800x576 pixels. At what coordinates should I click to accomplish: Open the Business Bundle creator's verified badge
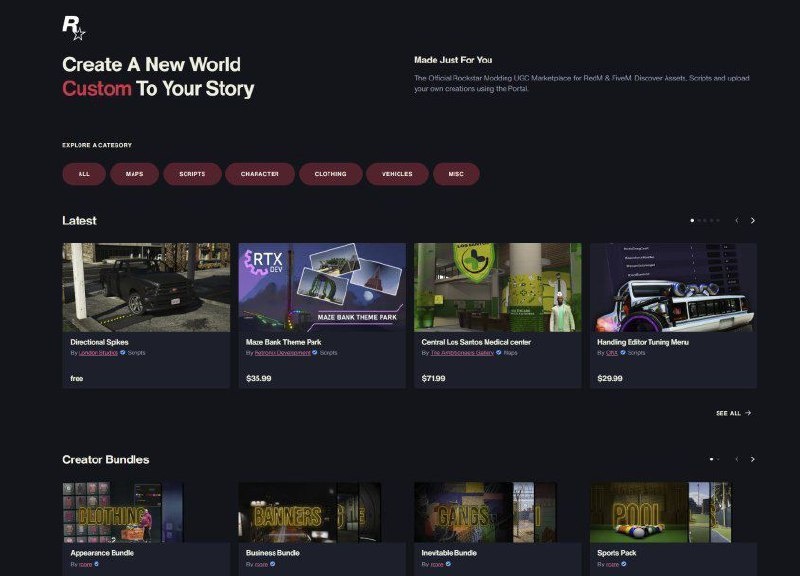click(x=272, y=564)
